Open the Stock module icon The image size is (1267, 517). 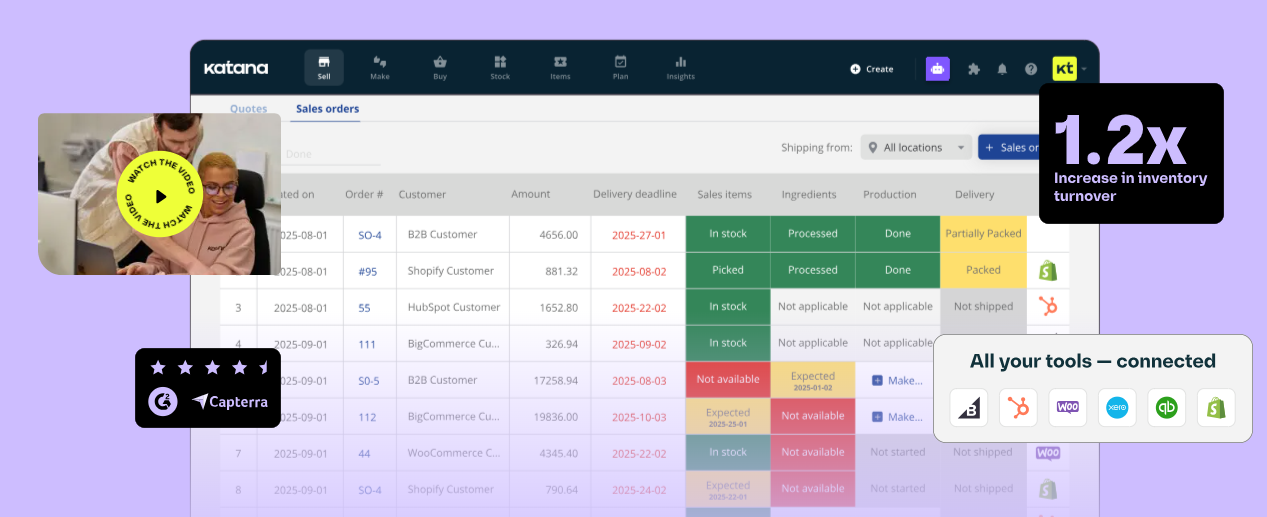tap(500, 67)
